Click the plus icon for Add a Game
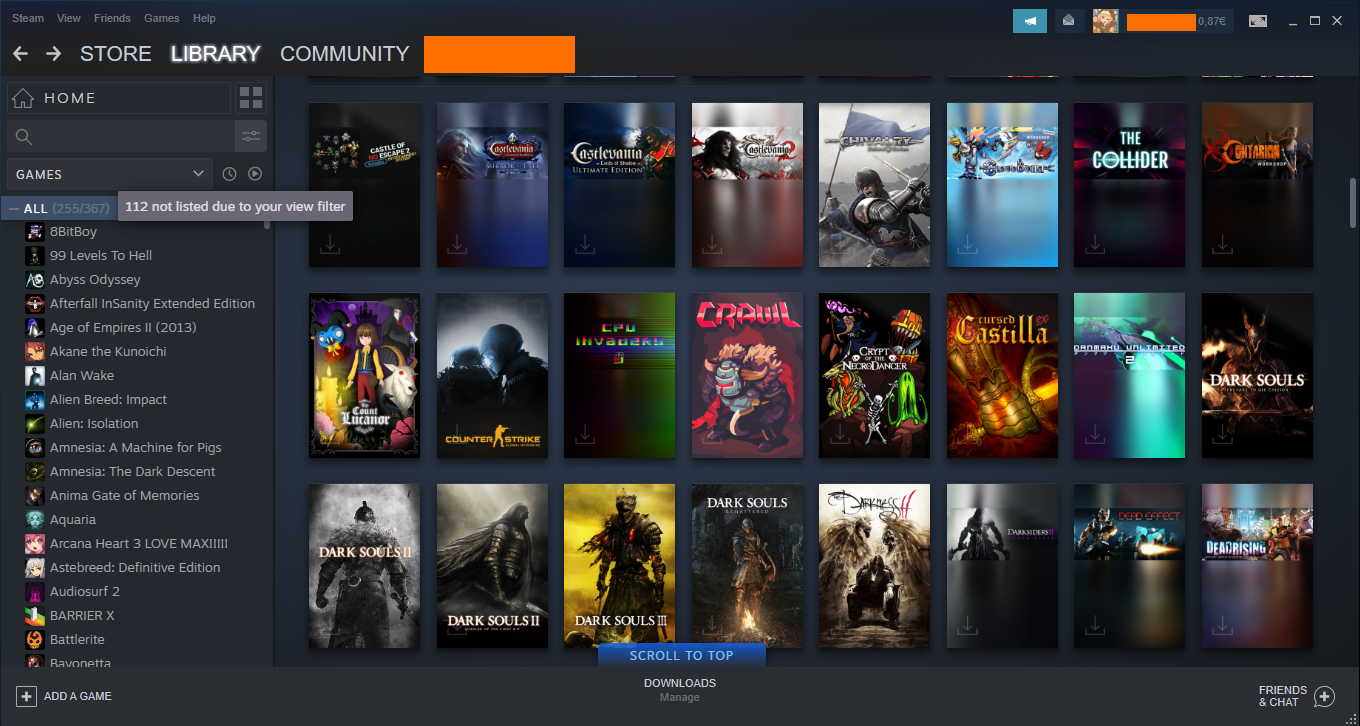The height and width of the screenshot is (726, 1360). click(26, 696)
